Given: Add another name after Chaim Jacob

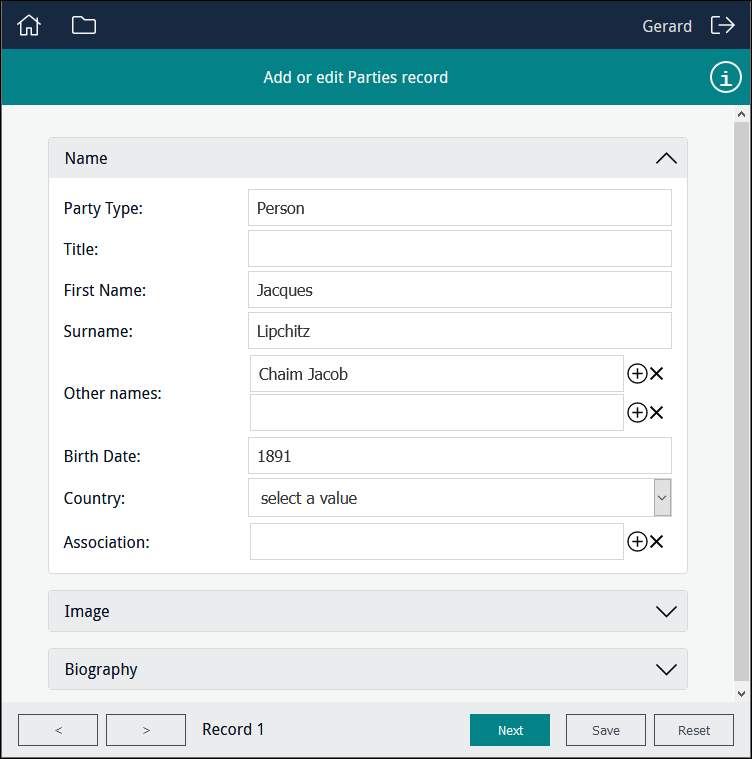Looking at the screenshot, I should (x=637, y=374).
